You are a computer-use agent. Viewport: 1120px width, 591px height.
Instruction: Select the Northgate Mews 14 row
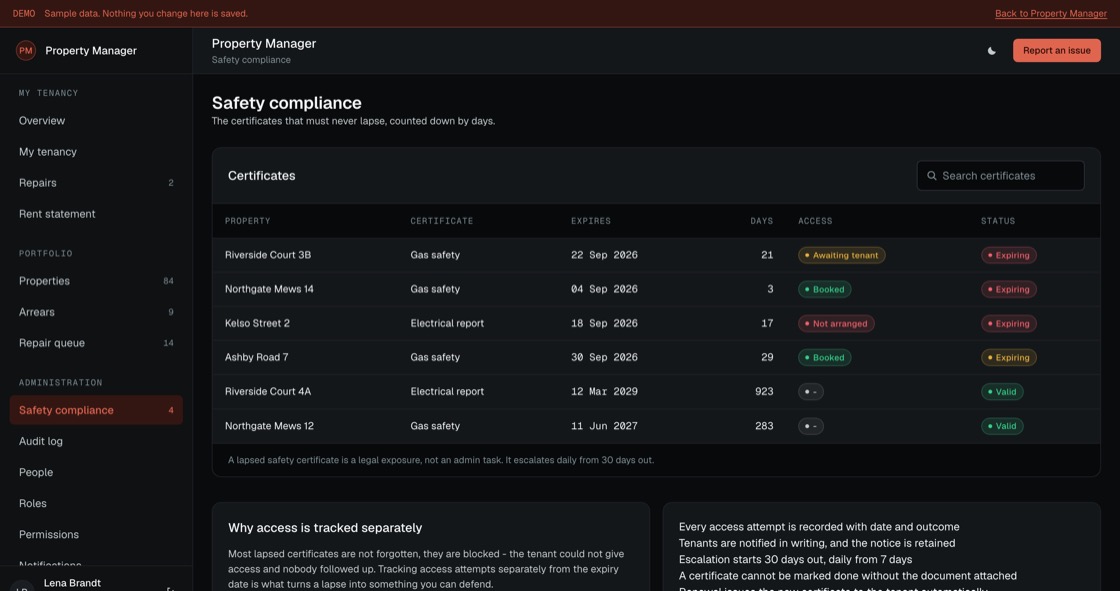coord(656,289)
